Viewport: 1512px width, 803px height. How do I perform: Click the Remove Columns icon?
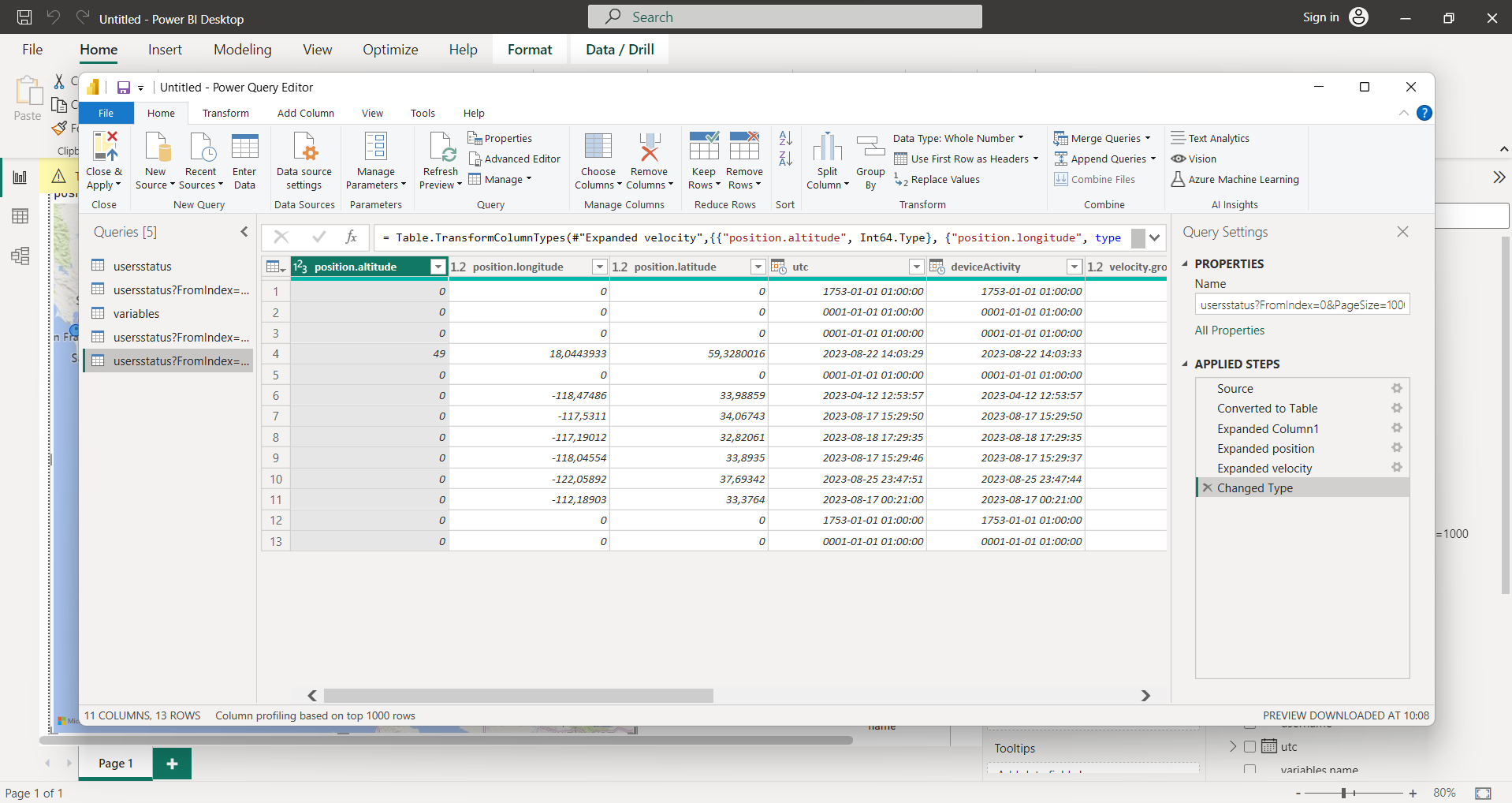click(649, 148)
